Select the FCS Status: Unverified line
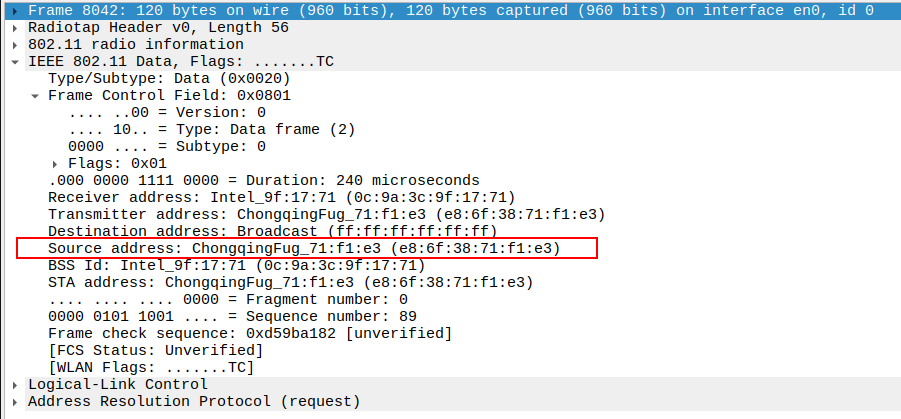Image resolution: width=901 pixels, height=419 pixels. pos(155,350)
